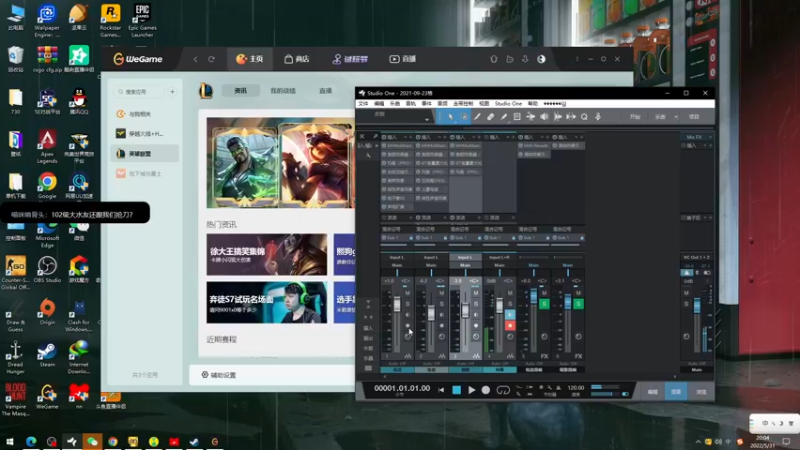
Task: Click channel 4 volume fader
Action: [x=499, y=305]
